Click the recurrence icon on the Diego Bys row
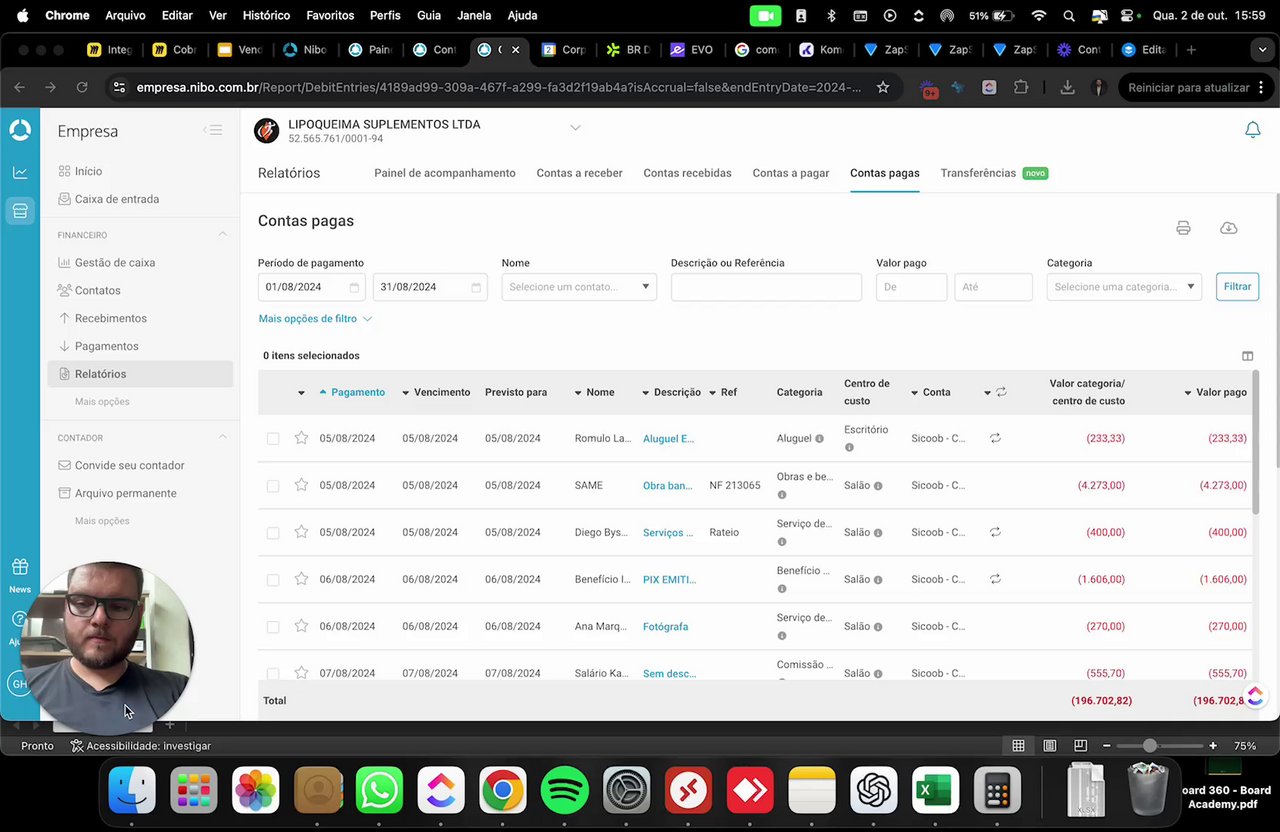Viewport: 1280px width, 832px height. [x=995, y=532]
